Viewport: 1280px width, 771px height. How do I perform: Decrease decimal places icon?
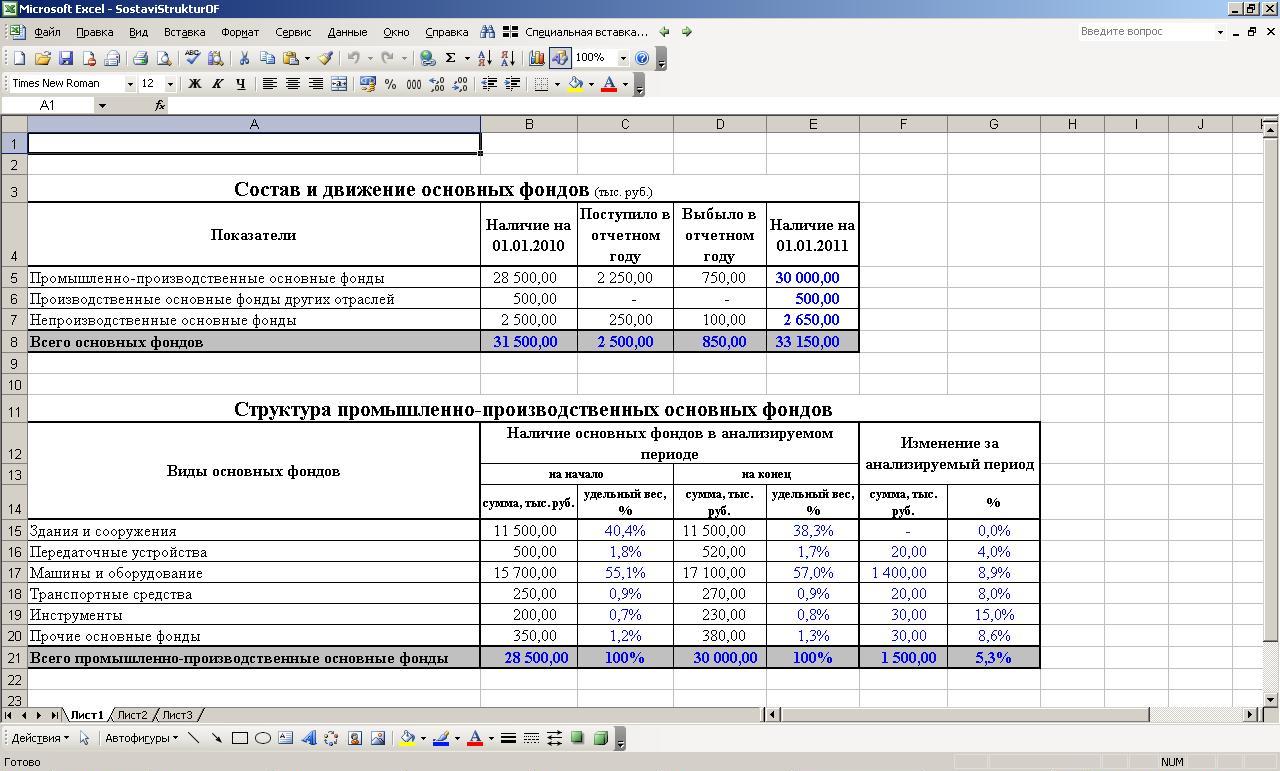460,84
